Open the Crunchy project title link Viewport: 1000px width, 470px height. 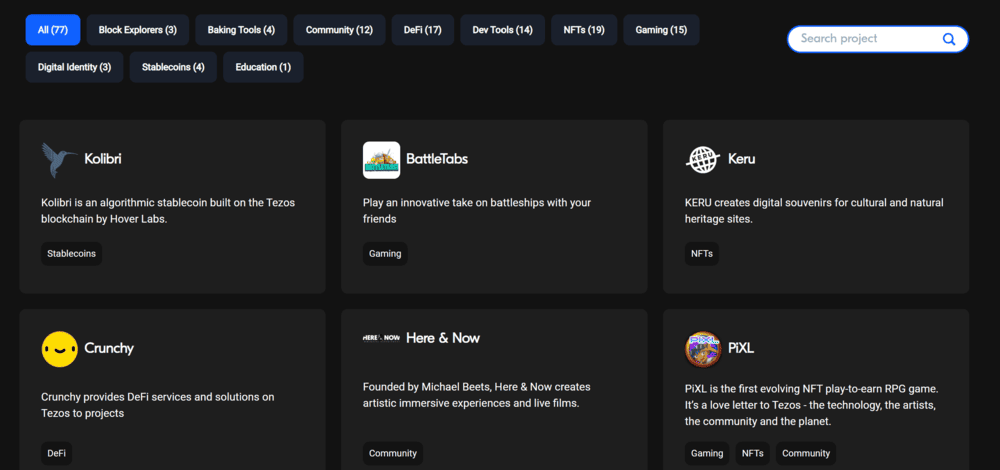click(x=109, y=349)
